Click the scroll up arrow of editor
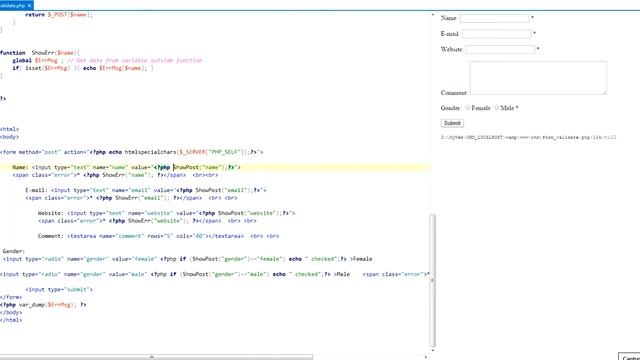This screenshot has width=640, height=360. click(x=433, y=15)
